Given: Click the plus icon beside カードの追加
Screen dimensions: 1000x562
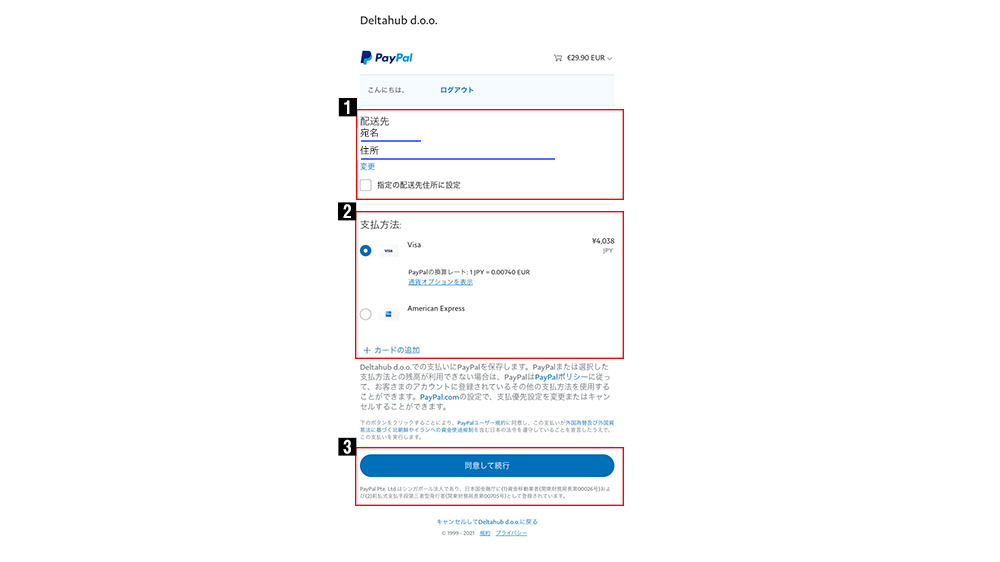Looking at the screenshot, I should tap(367, 350).
